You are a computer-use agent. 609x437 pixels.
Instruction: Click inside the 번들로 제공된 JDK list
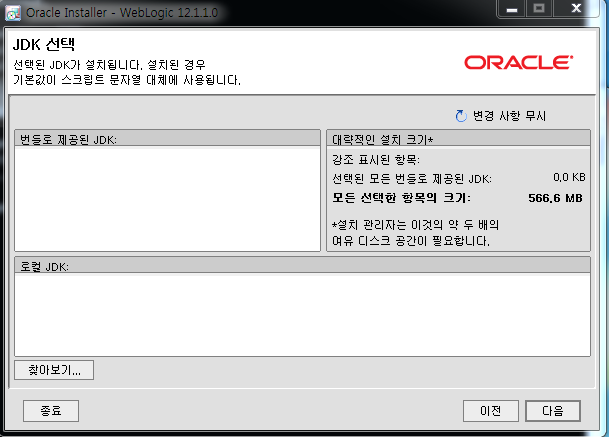[167, 199]
